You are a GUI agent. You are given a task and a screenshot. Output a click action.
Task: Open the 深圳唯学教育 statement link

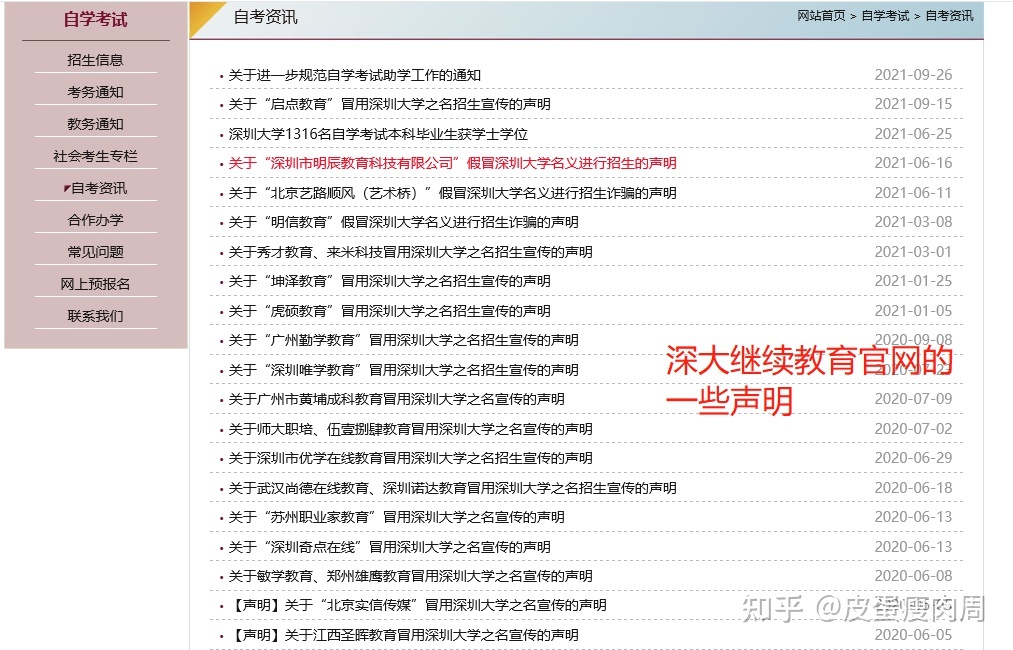point(403,370)
